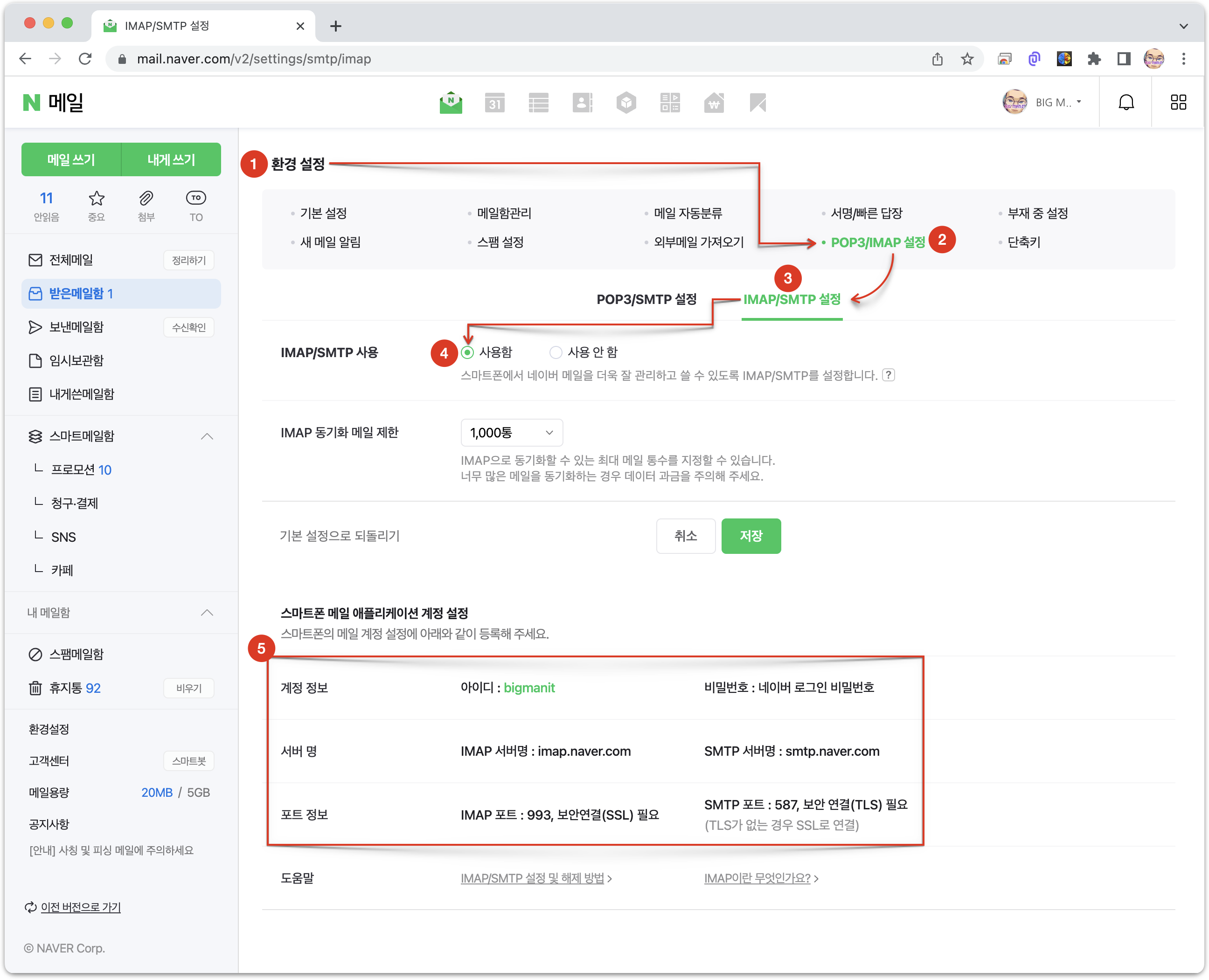Open POP3/IMAP 설정 settings menu

877,242
